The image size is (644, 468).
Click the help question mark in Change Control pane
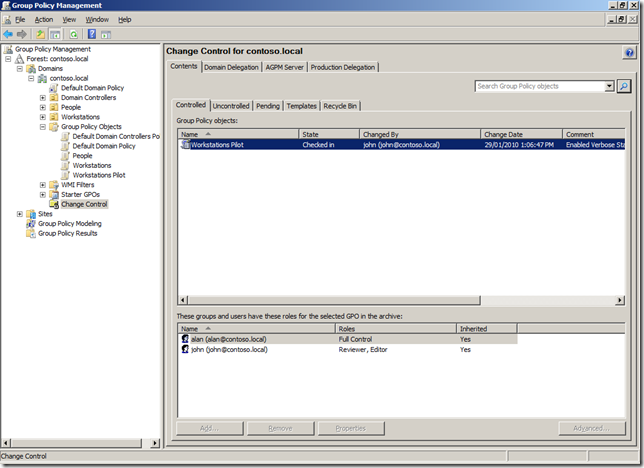(630, 52)
